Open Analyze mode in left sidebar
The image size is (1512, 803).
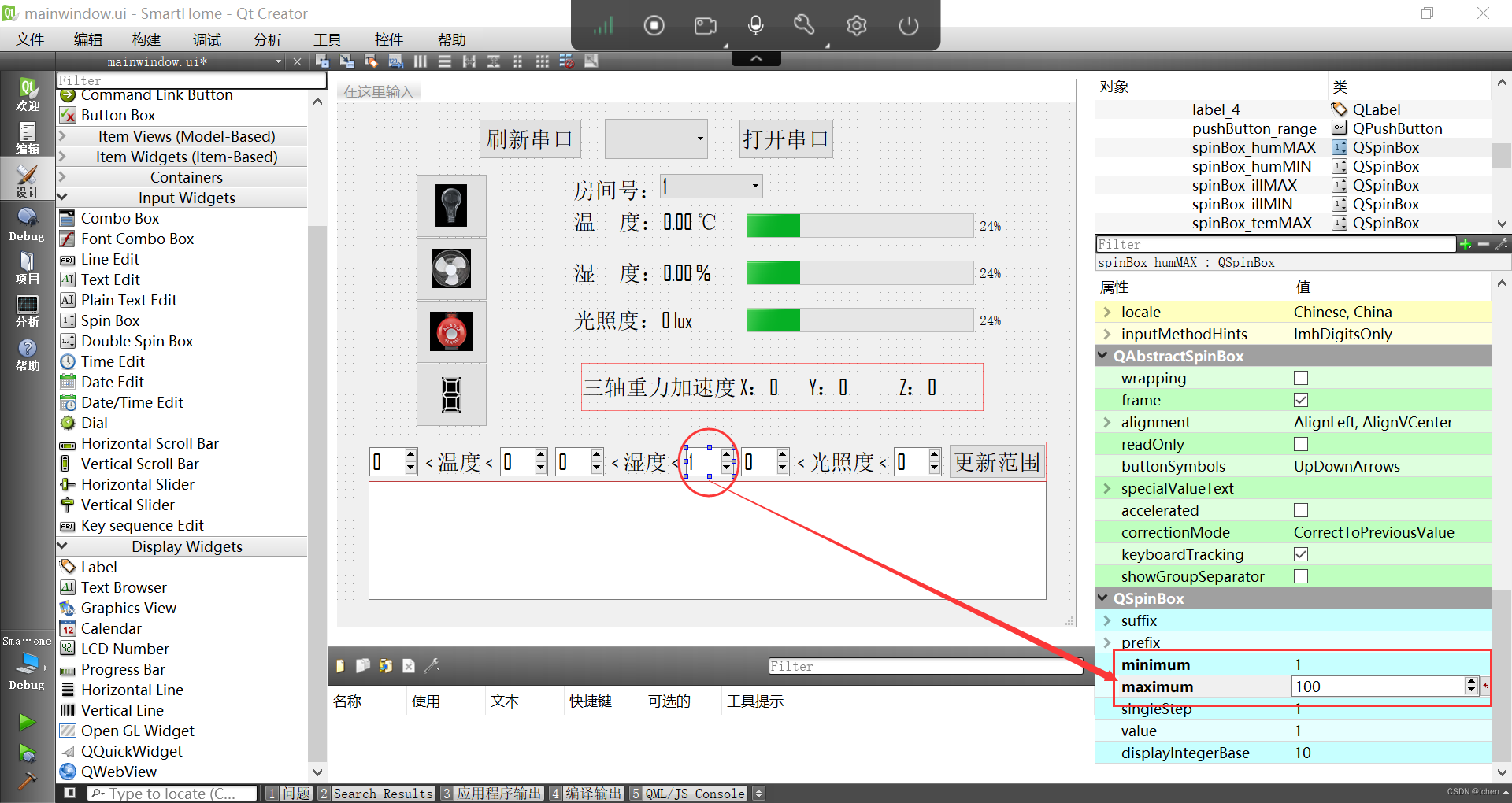28,311
